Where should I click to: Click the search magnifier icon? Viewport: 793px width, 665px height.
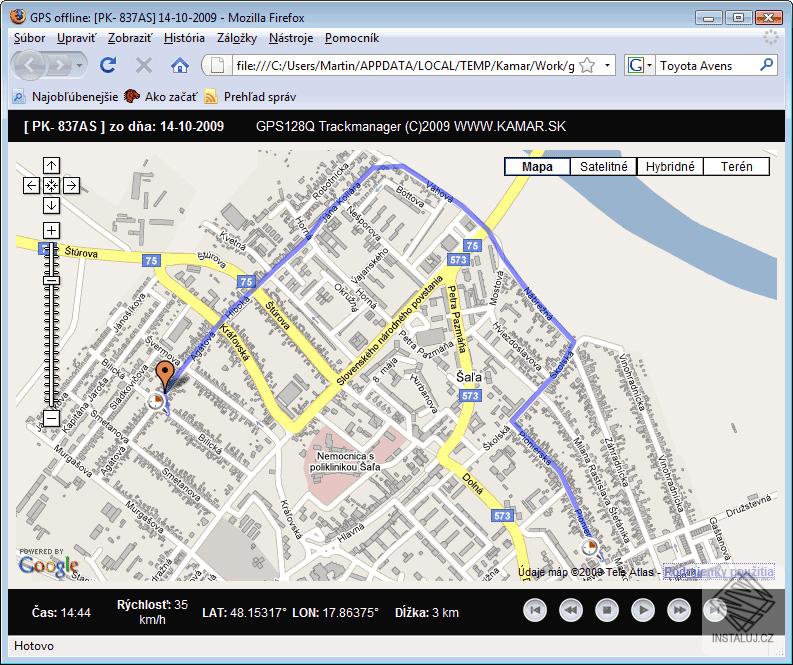(767, 65)
